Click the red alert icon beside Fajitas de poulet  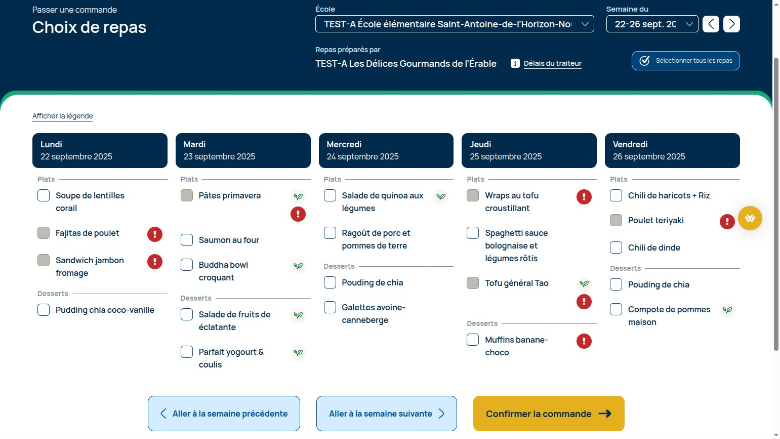155,234
